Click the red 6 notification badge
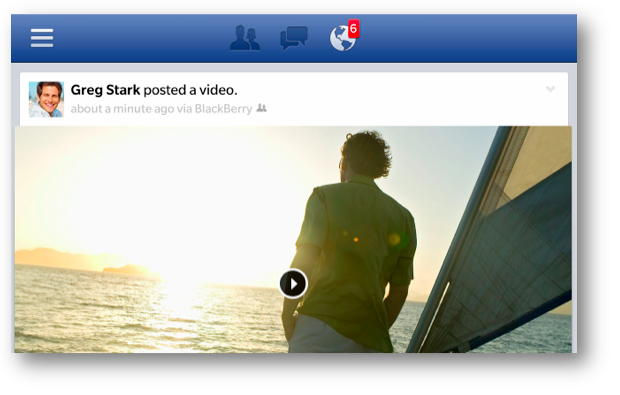The image size is (620, 395). pyautogui.click(x=353, y=28)
